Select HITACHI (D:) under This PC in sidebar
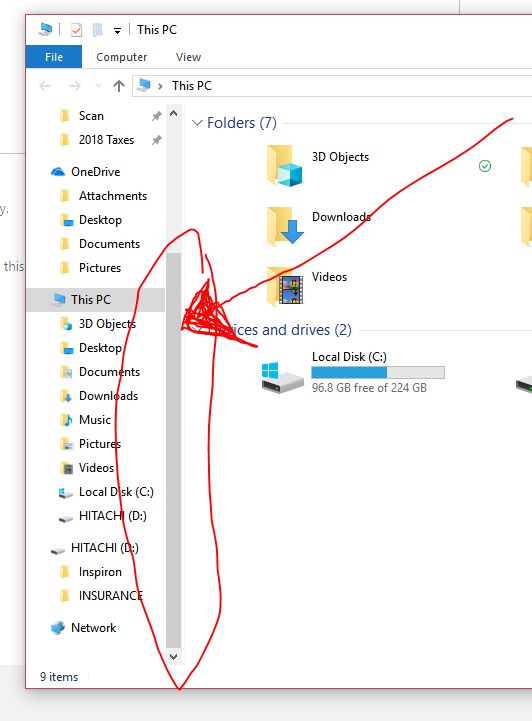 [113, 516]
